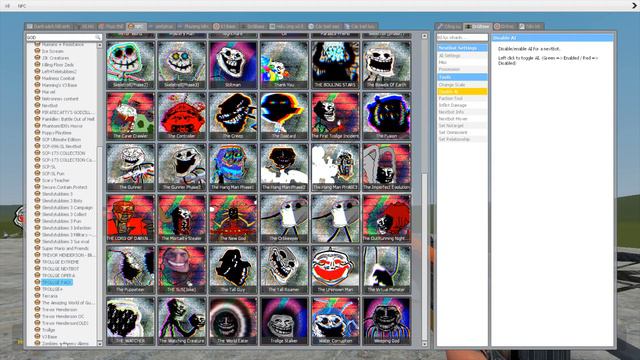
Task: Select the Faction Tool
Action: (462, 98)
